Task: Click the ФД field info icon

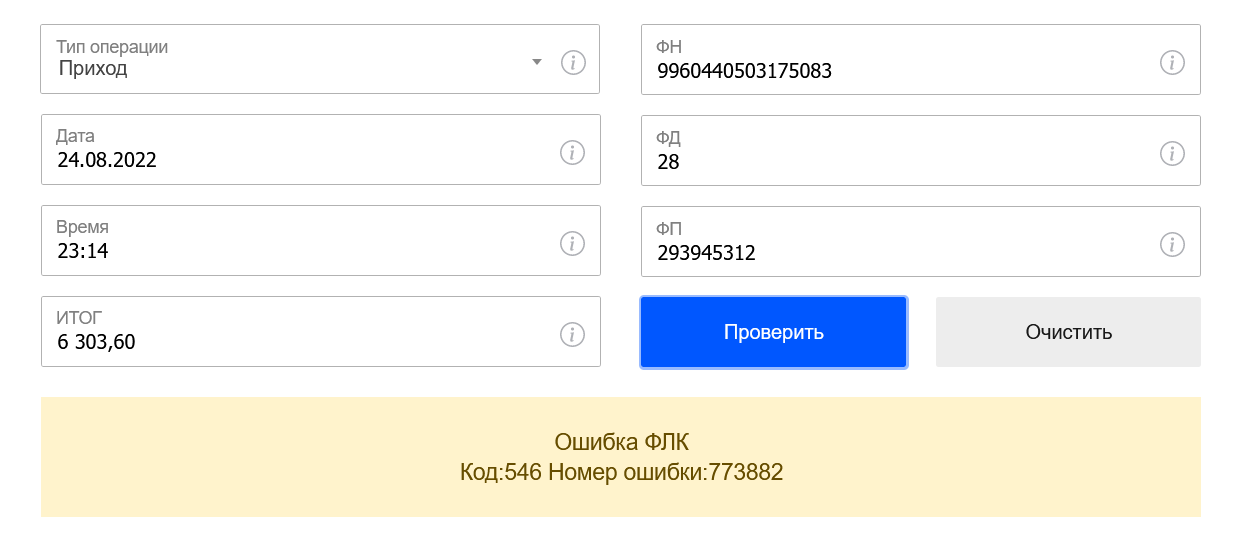Action: pyautogui.click(x=1172, y=153)
